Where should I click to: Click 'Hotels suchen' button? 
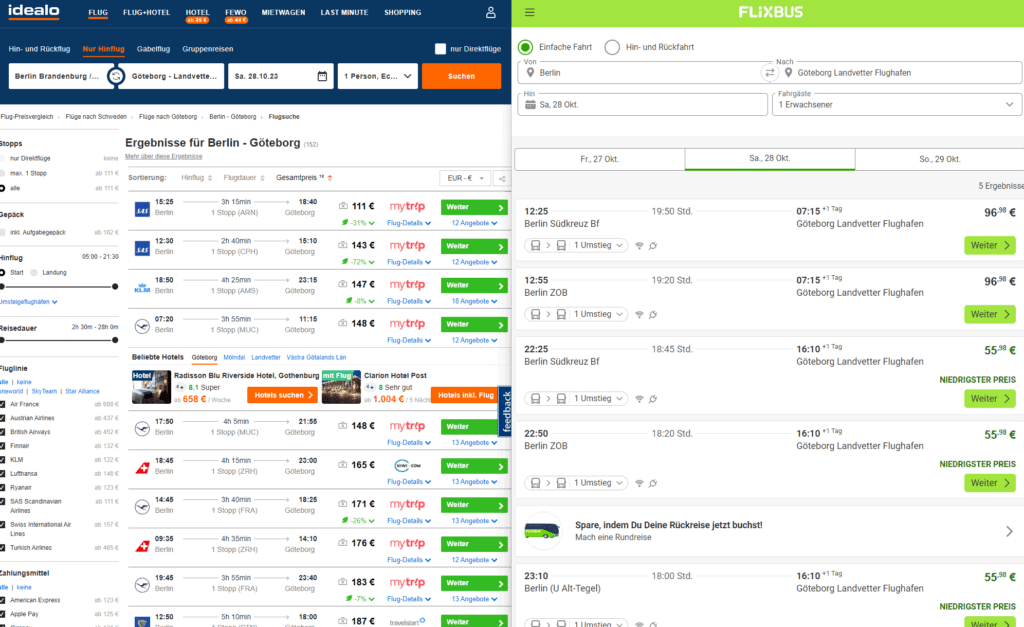pyautogui.click(x=282, y=395)
